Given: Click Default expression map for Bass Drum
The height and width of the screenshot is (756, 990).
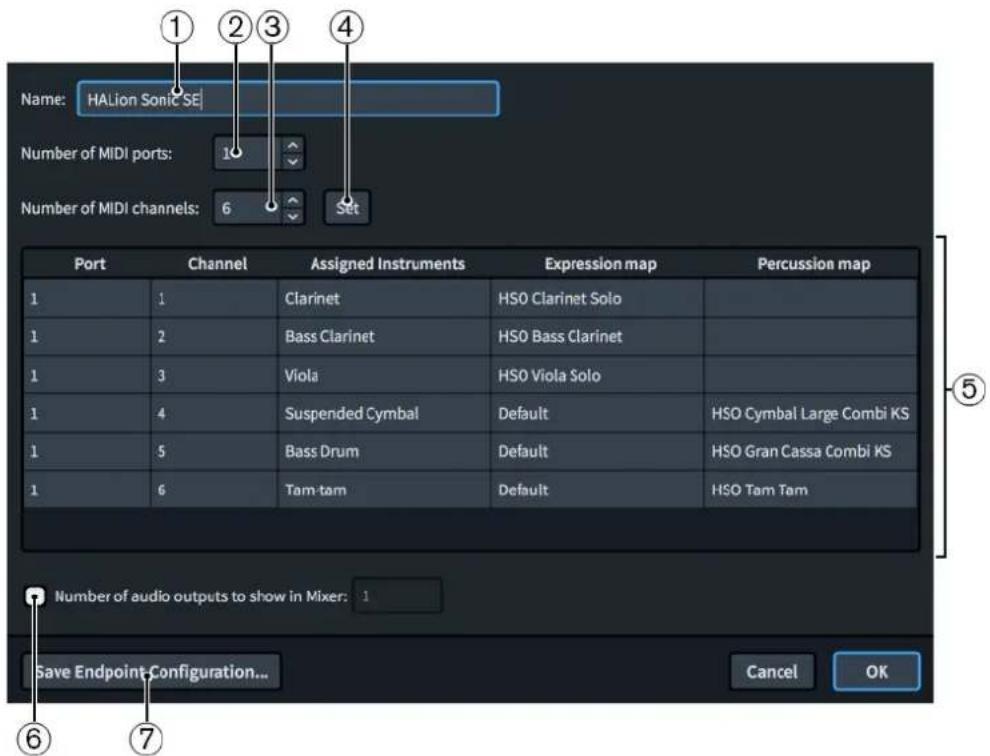Looking at the screenshot, I should point(597,451).
